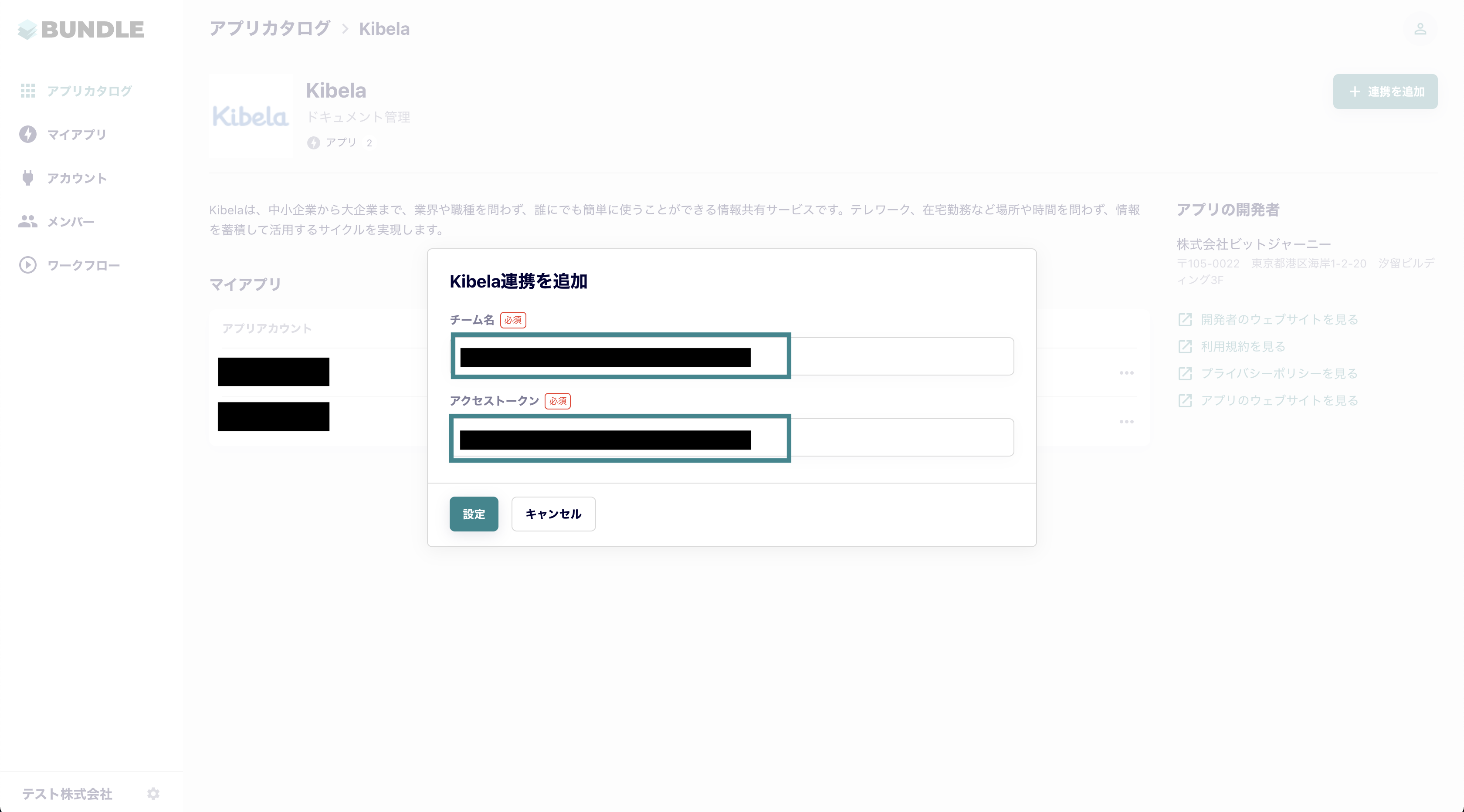Click the ワークフロー play circle icon
This screenshot has height=812, width=1464.
coord(28,265)
